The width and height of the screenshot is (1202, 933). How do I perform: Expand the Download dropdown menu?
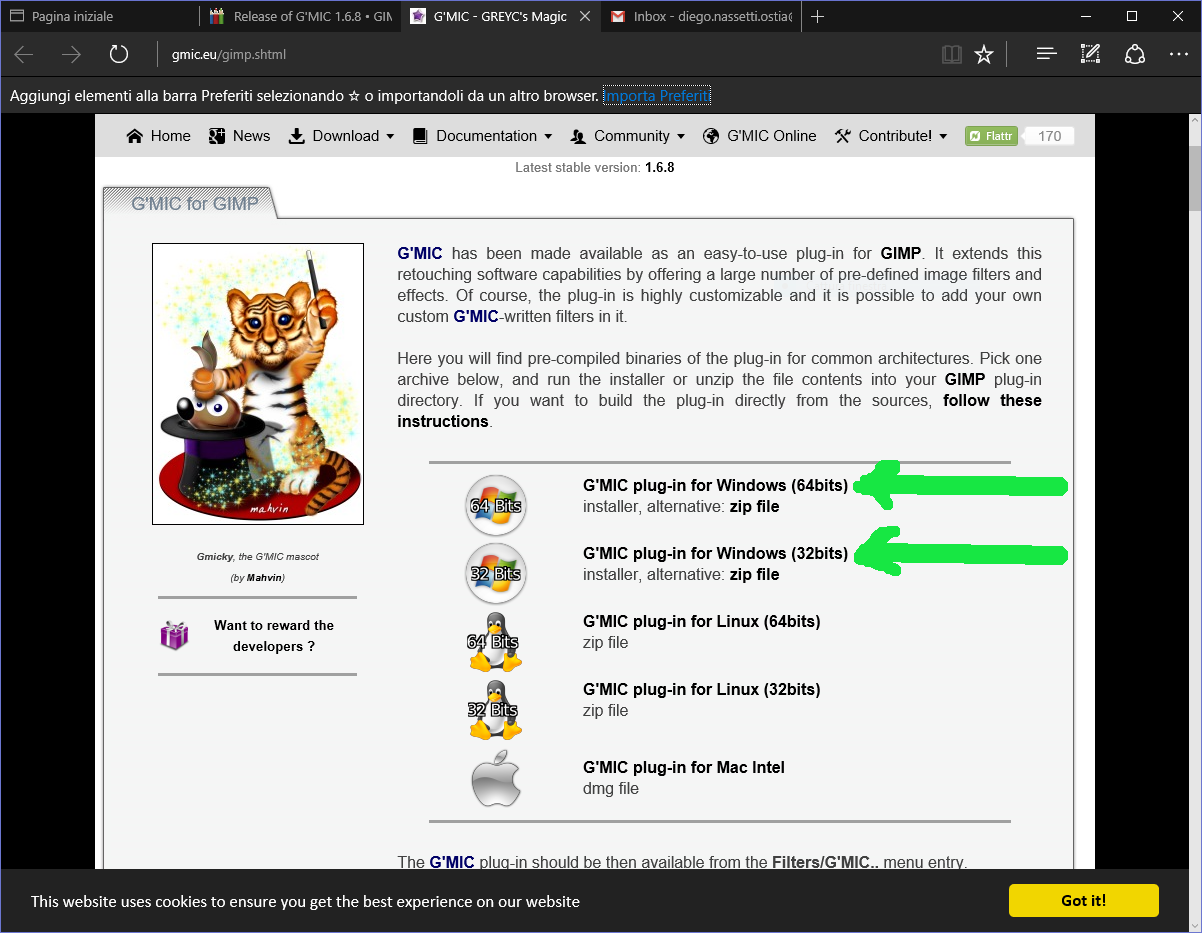341,136
